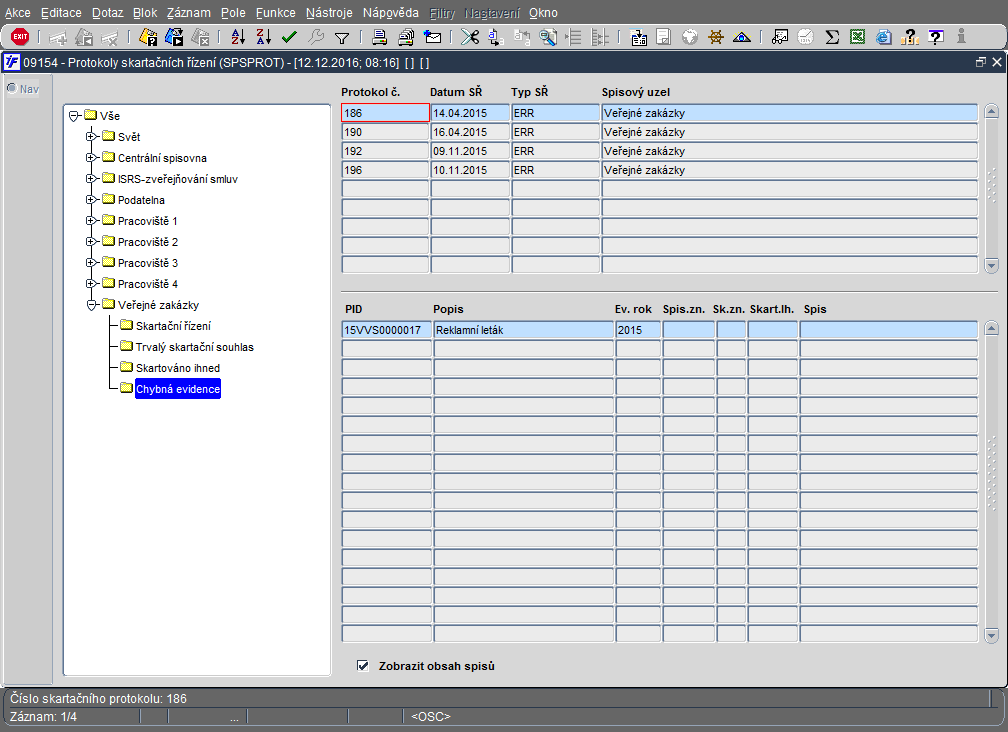Toggle the Zobrazit obsah spisů checkbox
The width and height of the screenshot is (1008, 732).
[363, 666]
